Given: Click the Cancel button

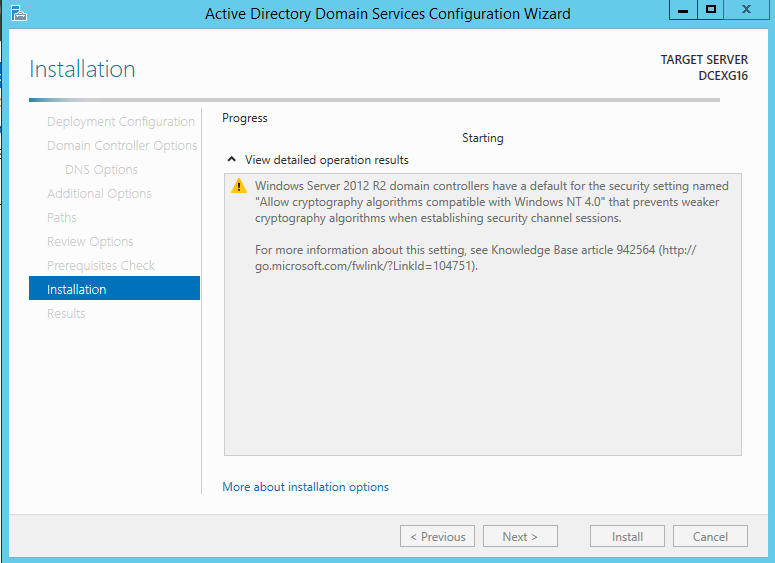Looking at the screenshot, I should coord(710,536).
